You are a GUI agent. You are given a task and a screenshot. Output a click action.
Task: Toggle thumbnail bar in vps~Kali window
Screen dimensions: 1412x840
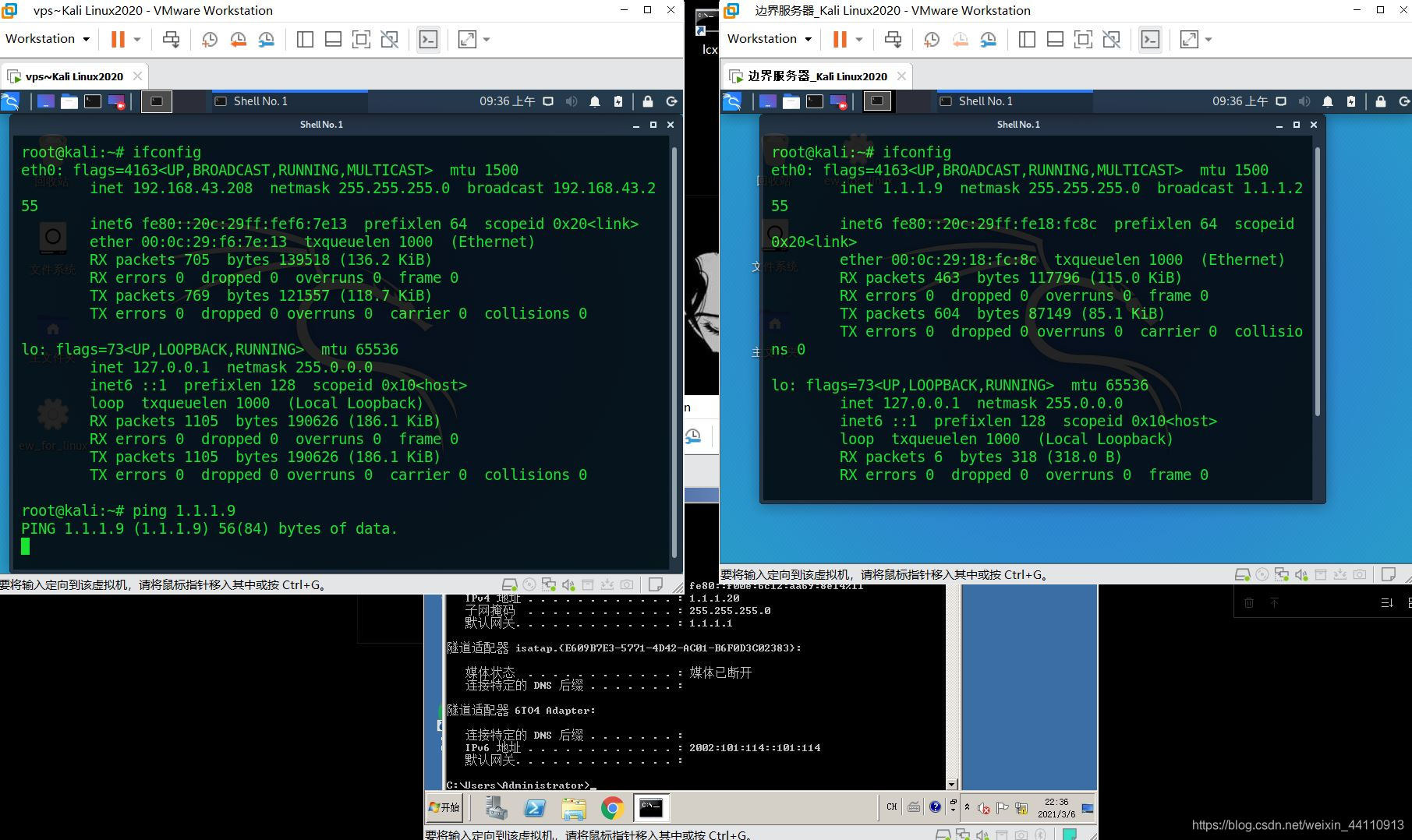click(333, 39)
